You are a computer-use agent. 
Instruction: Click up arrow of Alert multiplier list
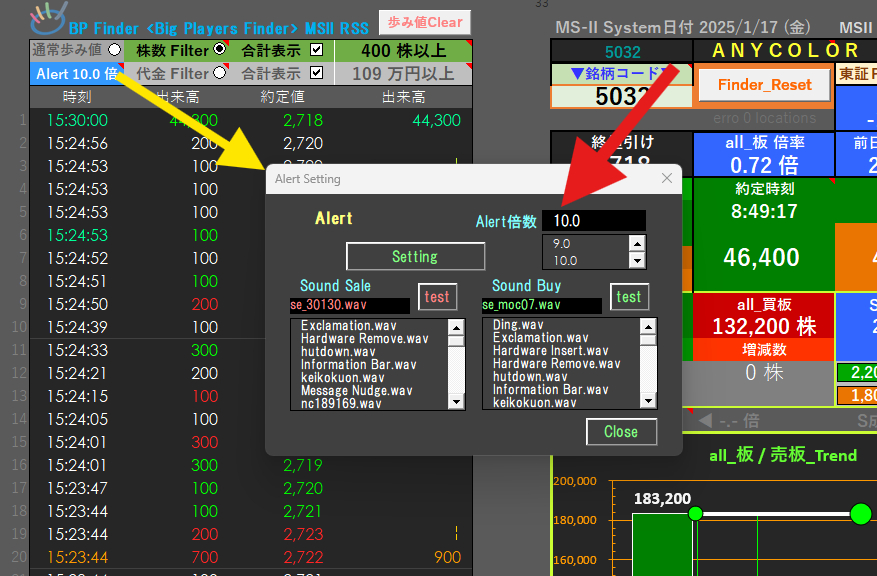tap(637, 243)
